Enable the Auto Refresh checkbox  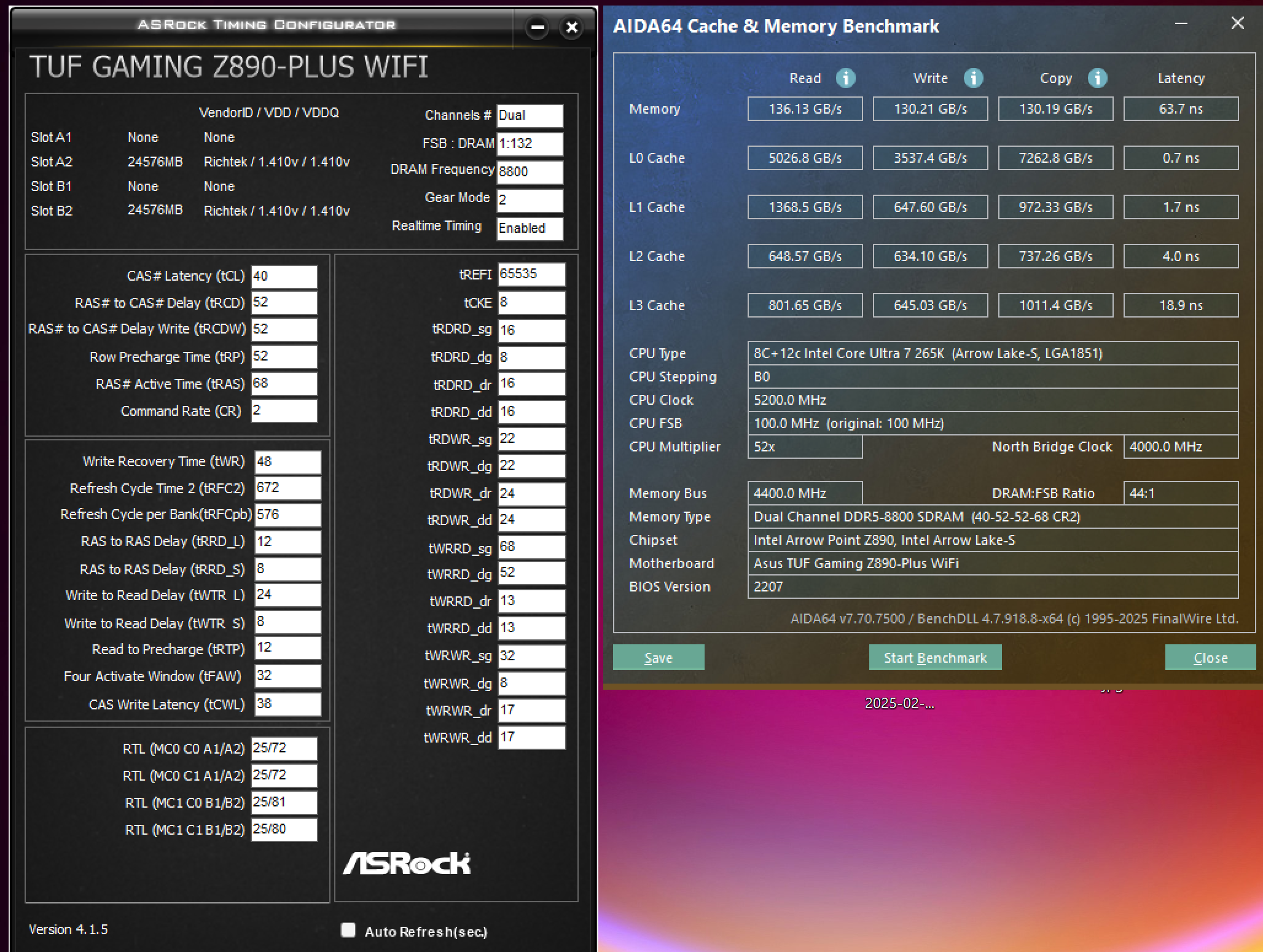tap(348, 930)
